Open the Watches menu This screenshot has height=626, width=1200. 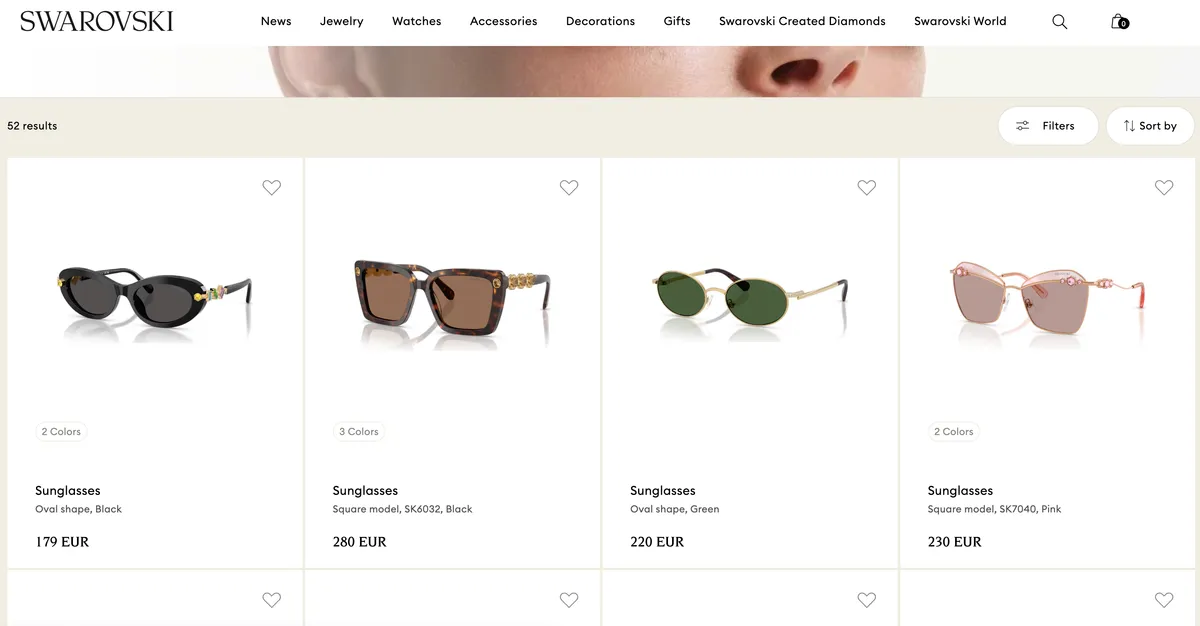[x=417, y=21]
